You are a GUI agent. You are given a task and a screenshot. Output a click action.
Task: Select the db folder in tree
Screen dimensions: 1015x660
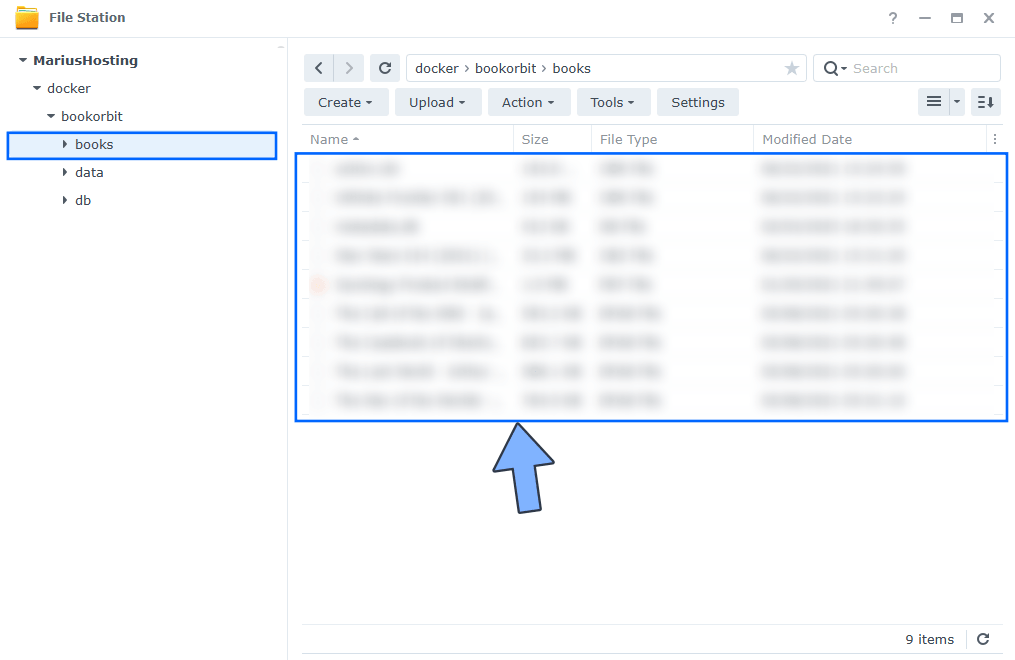[83, 200]
